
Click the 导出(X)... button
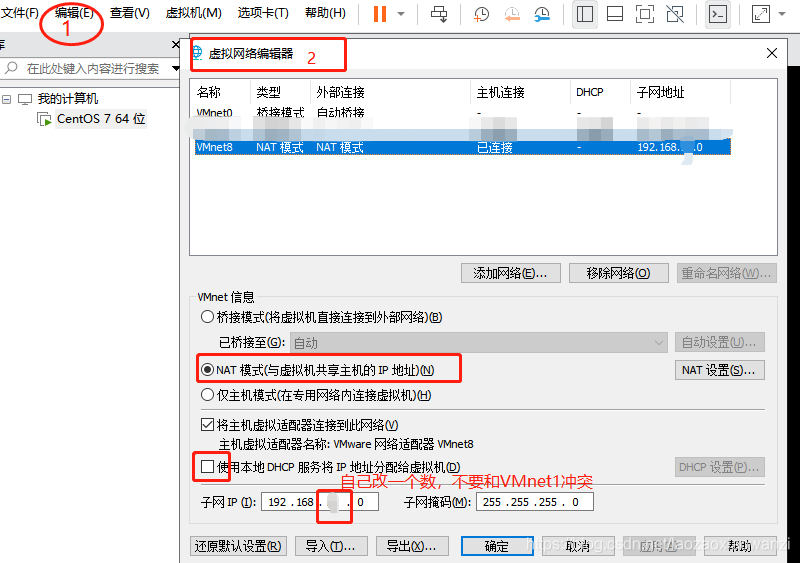[x=412, y=546]
